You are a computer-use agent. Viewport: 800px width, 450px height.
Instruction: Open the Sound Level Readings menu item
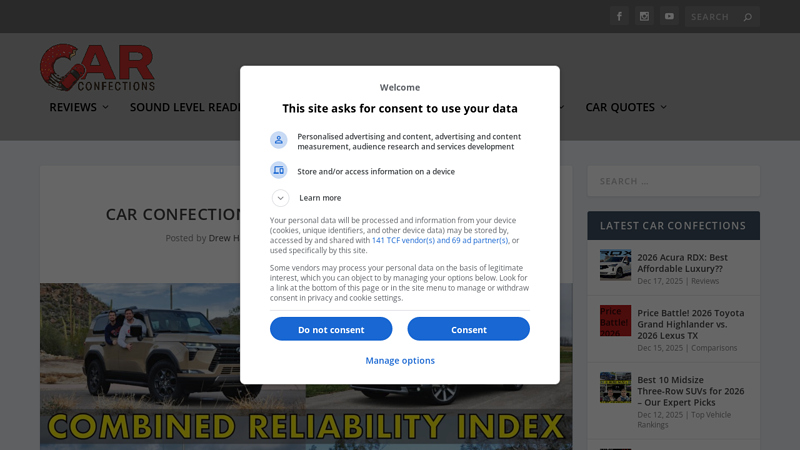(x=185, y=107)
